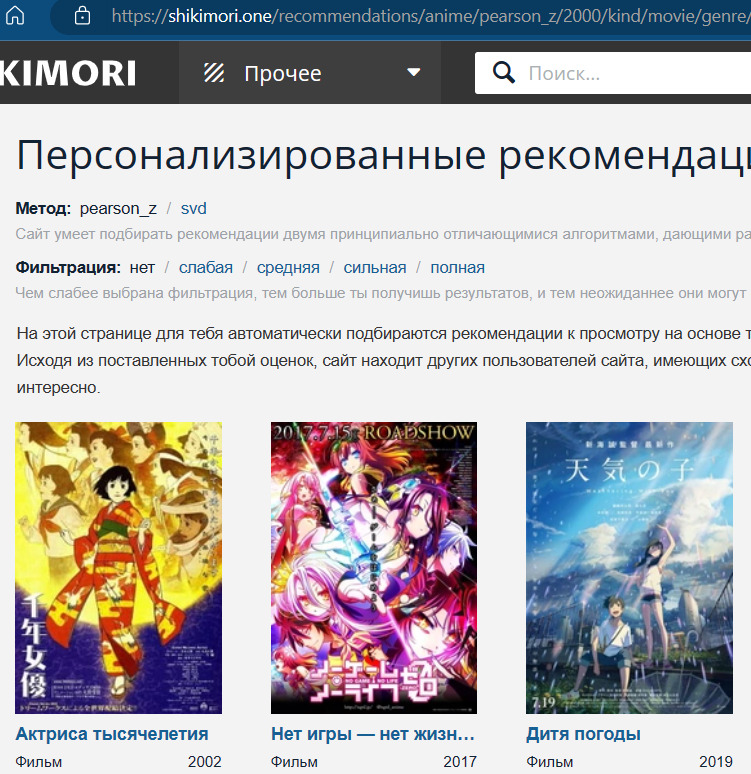
Task: Open the Shikimori logo home link
Action: coord(68,73)
